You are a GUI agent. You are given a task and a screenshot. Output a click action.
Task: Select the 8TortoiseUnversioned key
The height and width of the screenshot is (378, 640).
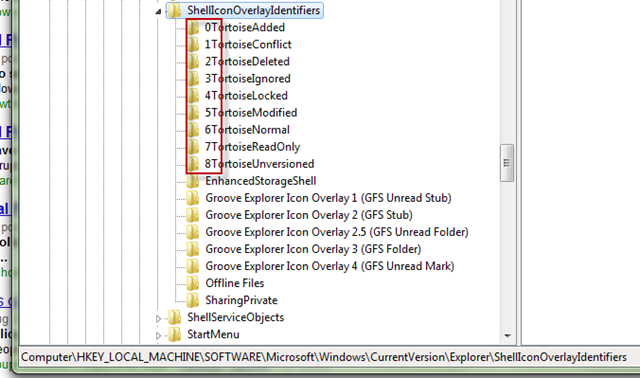click(259, 164)
